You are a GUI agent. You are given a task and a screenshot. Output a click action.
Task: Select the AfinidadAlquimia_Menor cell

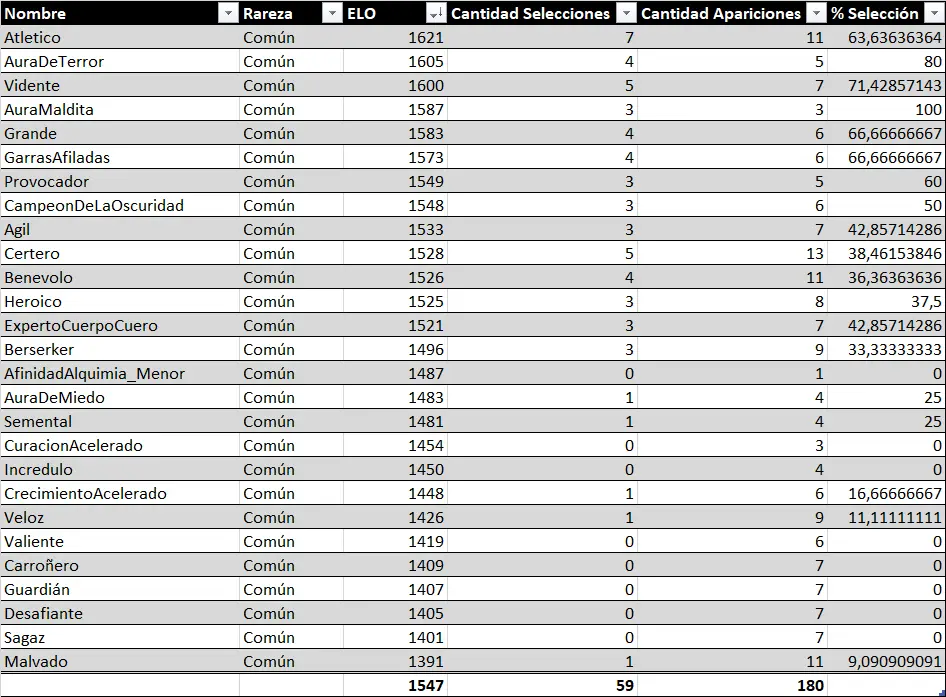(120, 374)
